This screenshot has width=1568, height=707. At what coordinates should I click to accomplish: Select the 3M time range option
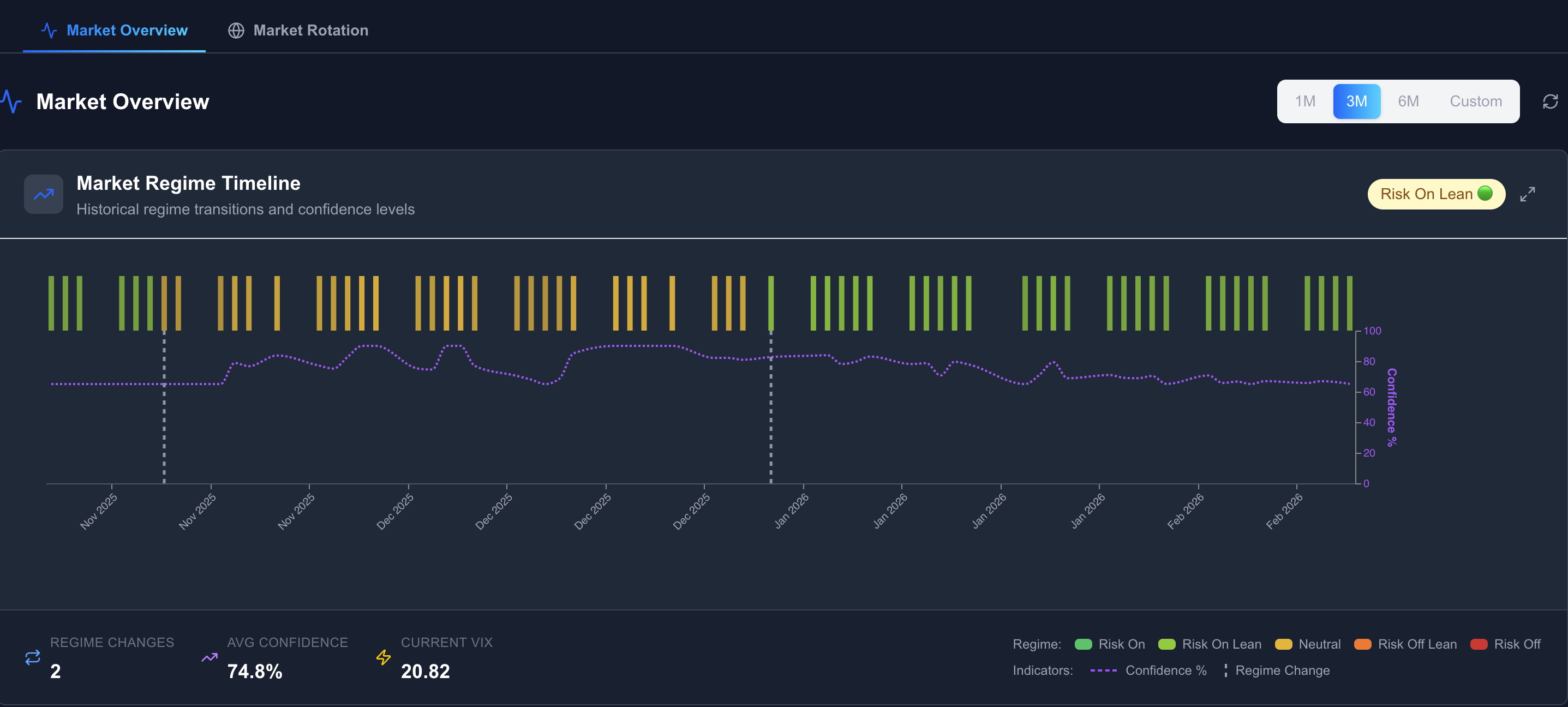1356,101
